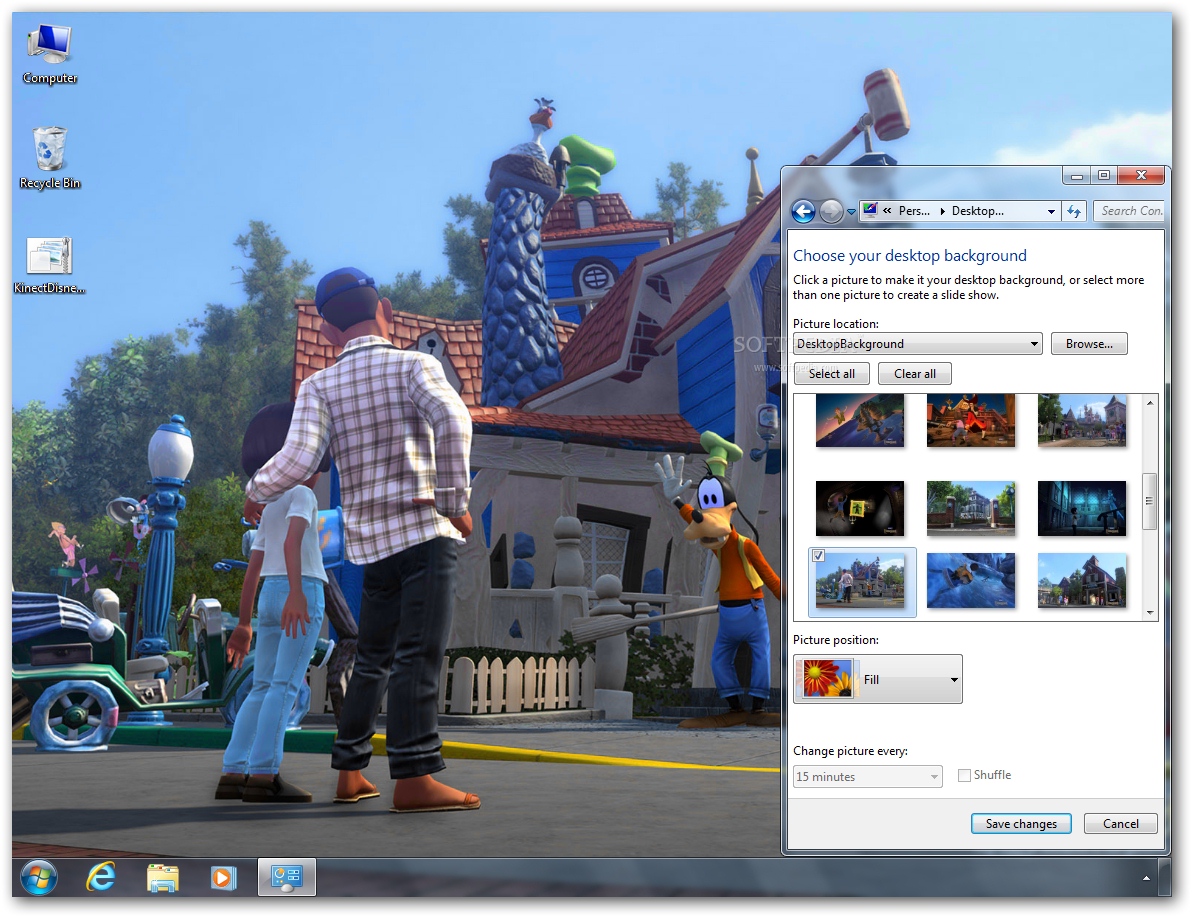Open the Recycle Bin icon
This screenshot has width=1192, height=917.
[x=50, y=157]
